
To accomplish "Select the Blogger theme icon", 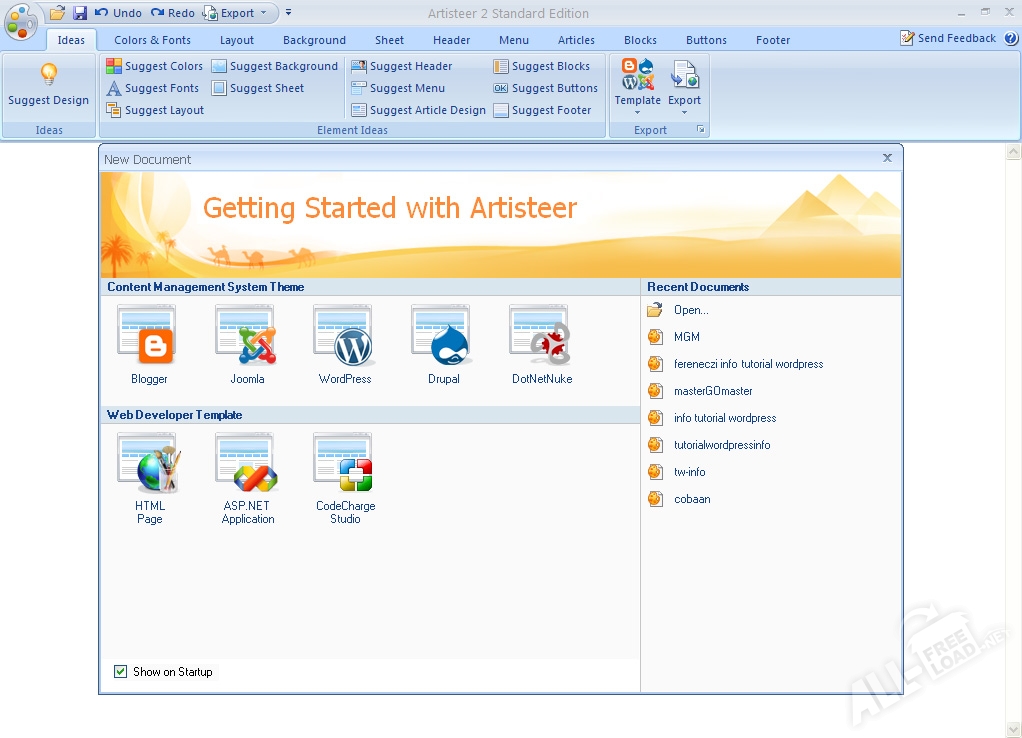I will (x=149, y=336).
